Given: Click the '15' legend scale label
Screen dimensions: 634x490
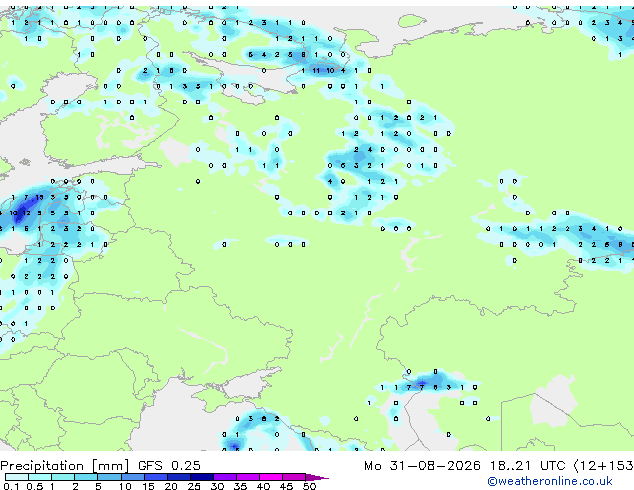Looking at the screenshot, I should (148, 486).
